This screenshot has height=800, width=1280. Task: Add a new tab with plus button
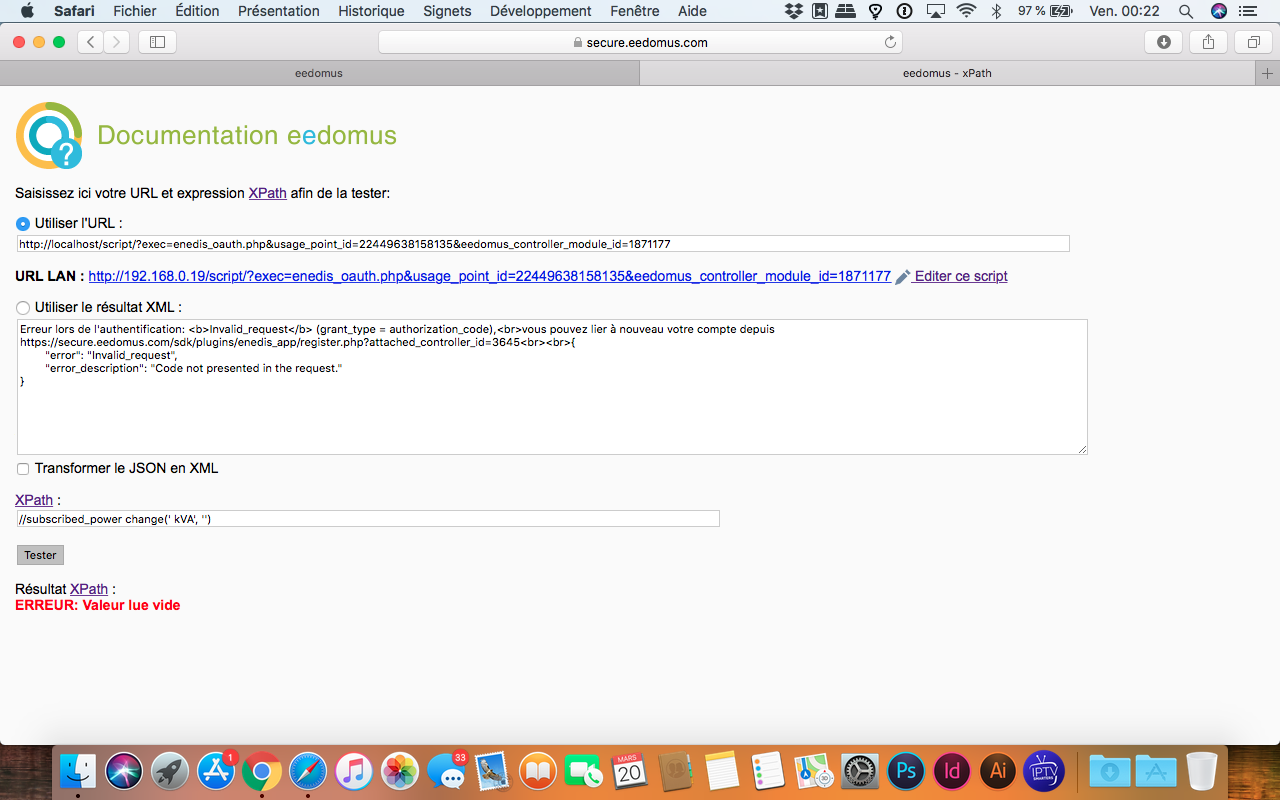point(1267,73)
